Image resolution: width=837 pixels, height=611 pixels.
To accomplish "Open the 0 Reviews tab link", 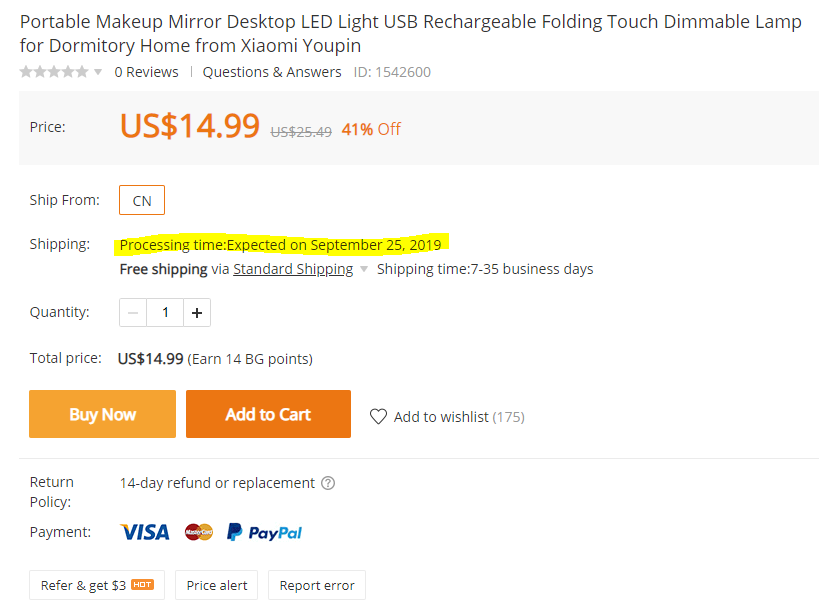I will [146, 72].
